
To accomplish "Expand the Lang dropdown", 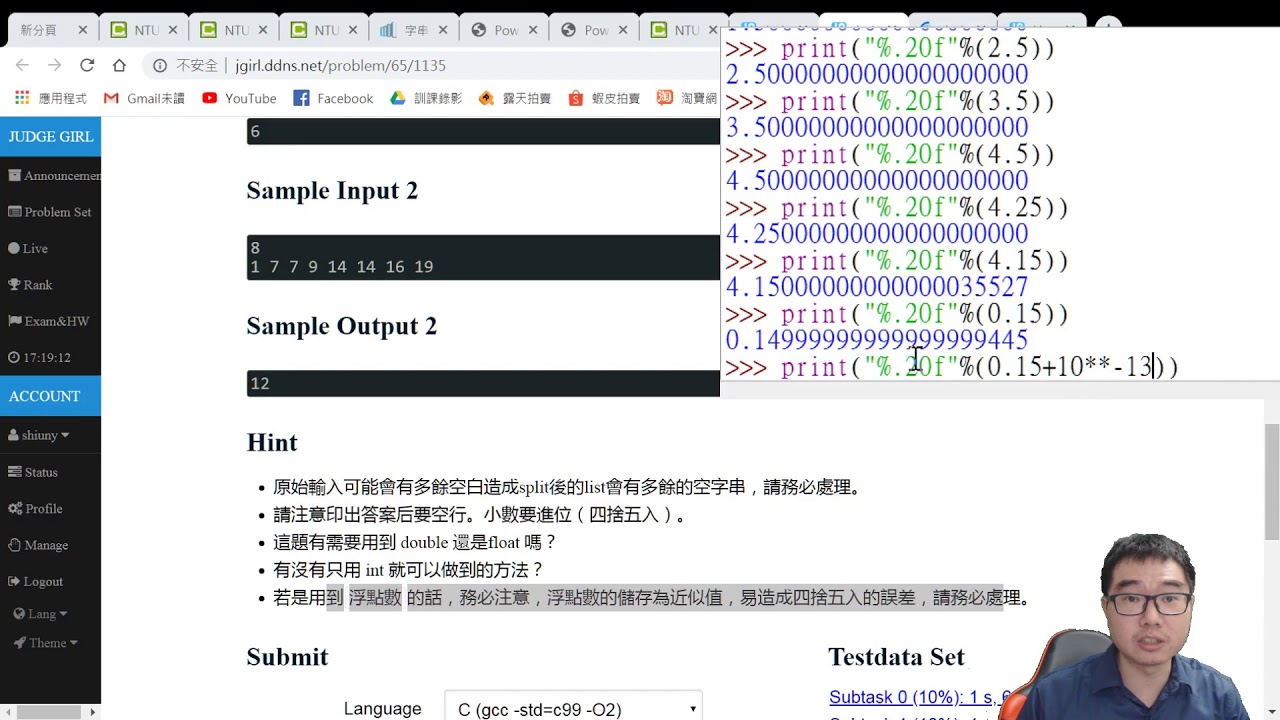I will tap(41, 613).
